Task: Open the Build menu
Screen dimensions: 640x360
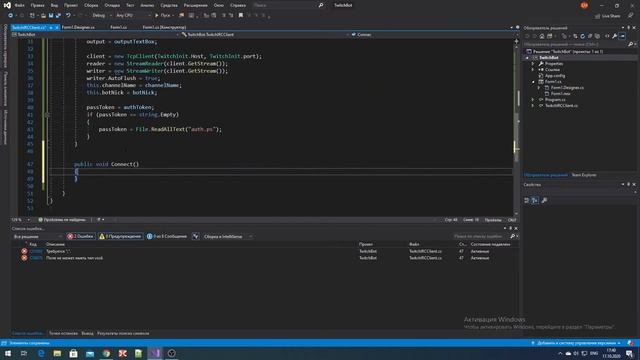Action: coord(91,5)
